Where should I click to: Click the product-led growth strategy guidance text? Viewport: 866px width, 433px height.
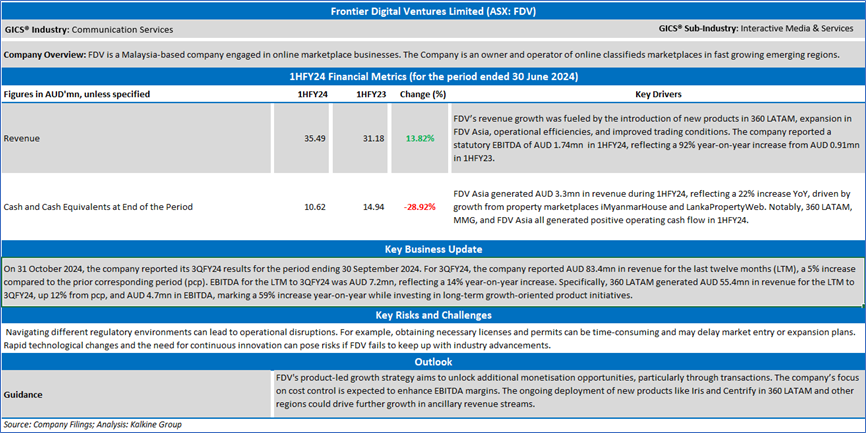click(567, 390)
